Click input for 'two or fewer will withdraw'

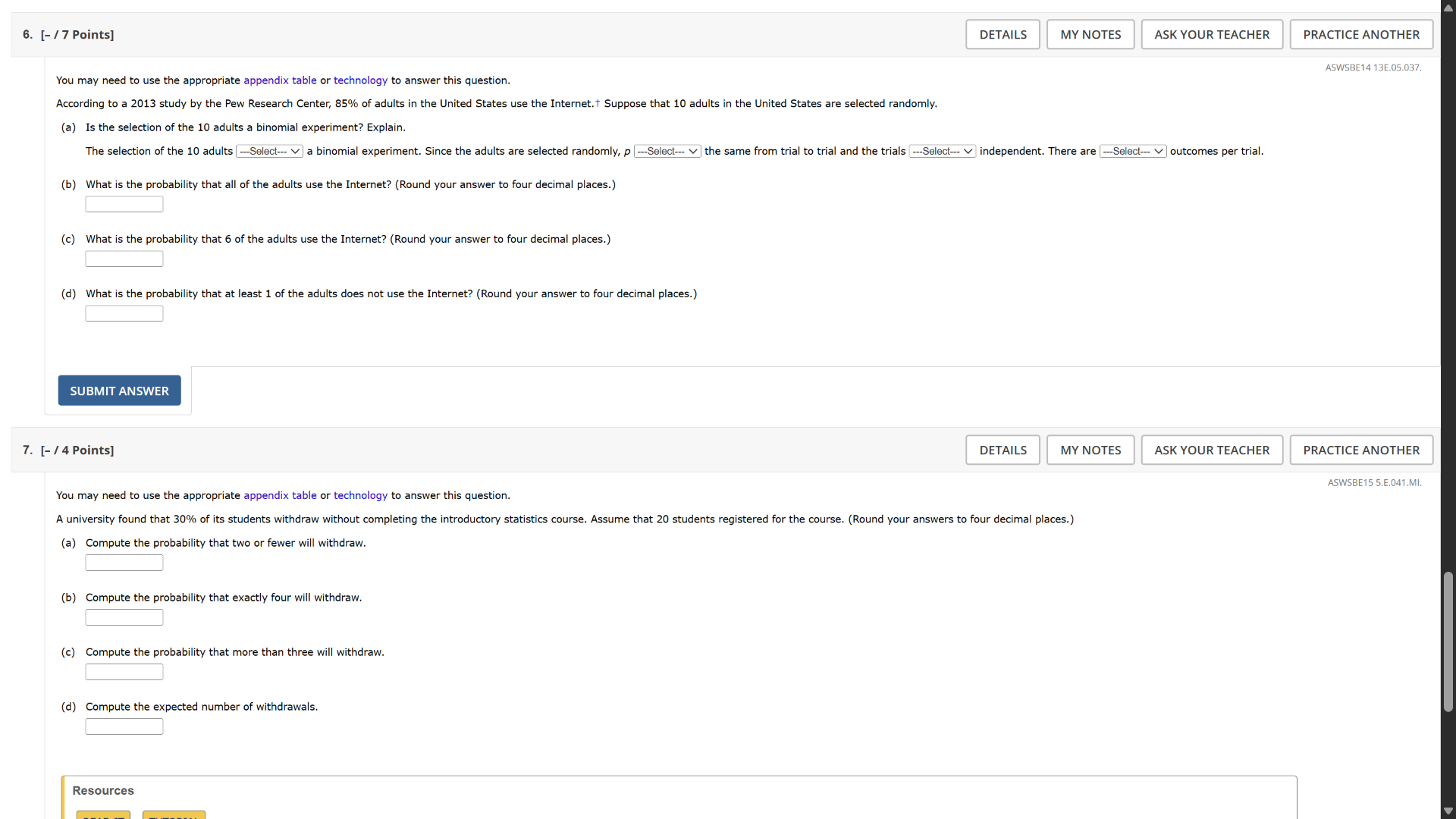(124, 563)
